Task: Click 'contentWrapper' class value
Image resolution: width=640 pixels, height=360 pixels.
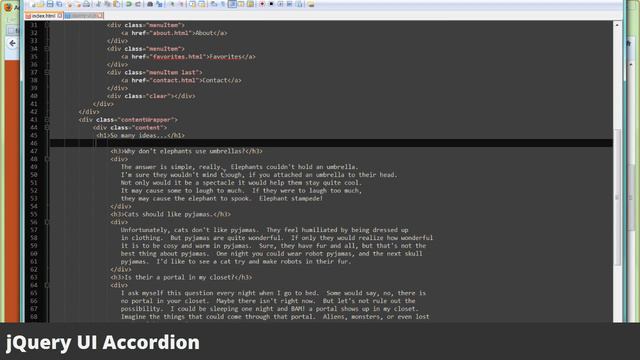Action: (x=146, y=120)
